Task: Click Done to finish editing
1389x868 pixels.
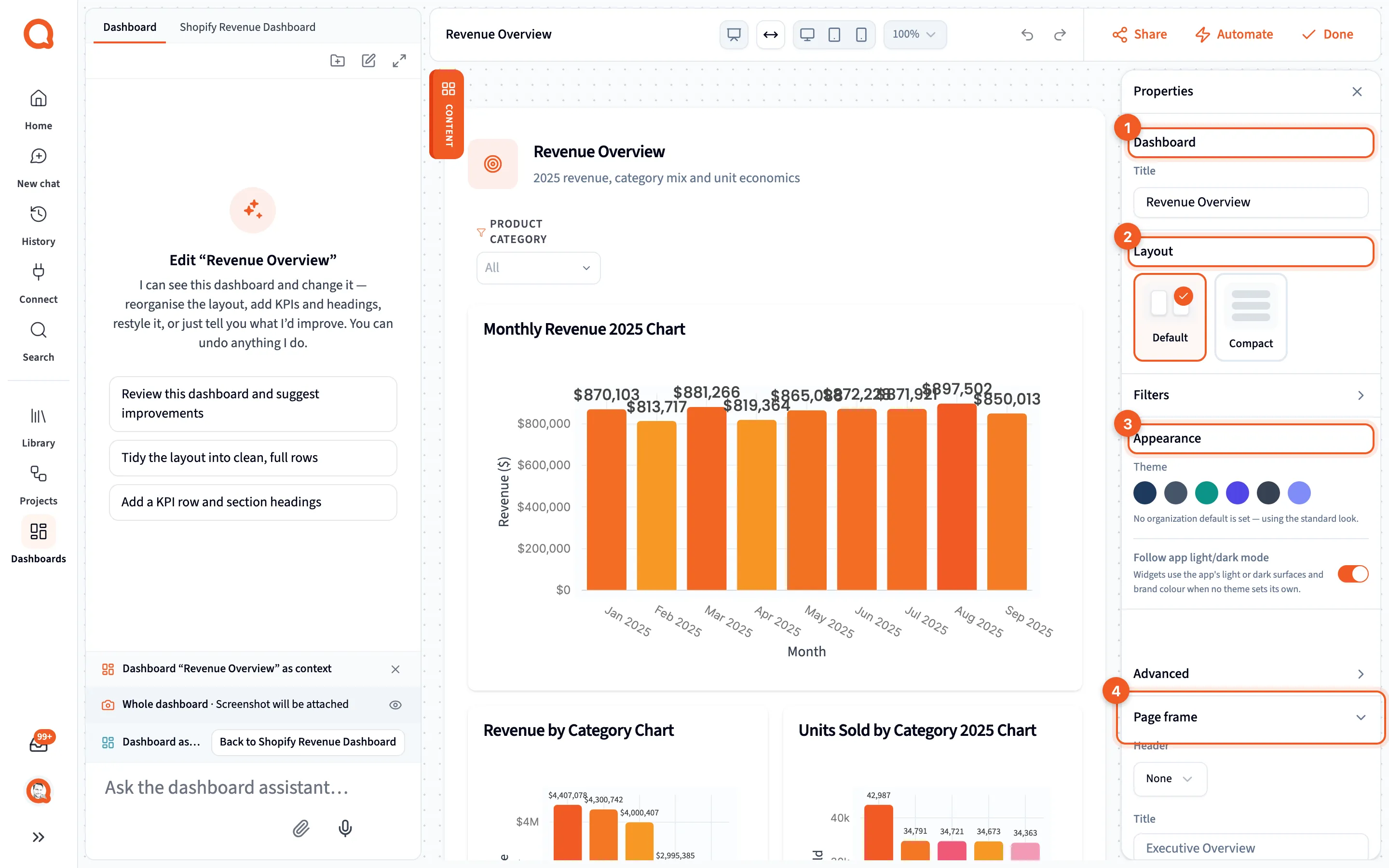Action: pyautogui.click(x=1327, y=34)
